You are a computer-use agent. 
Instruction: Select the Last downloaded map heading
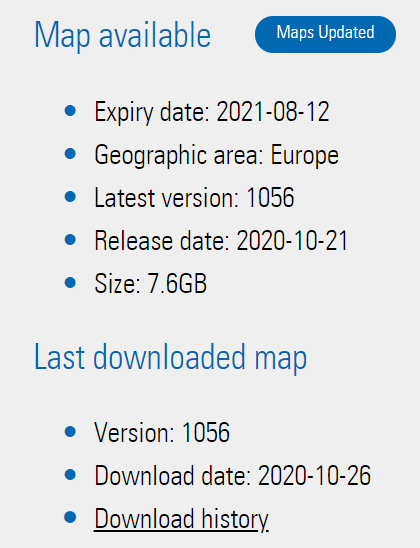(171, 357)
